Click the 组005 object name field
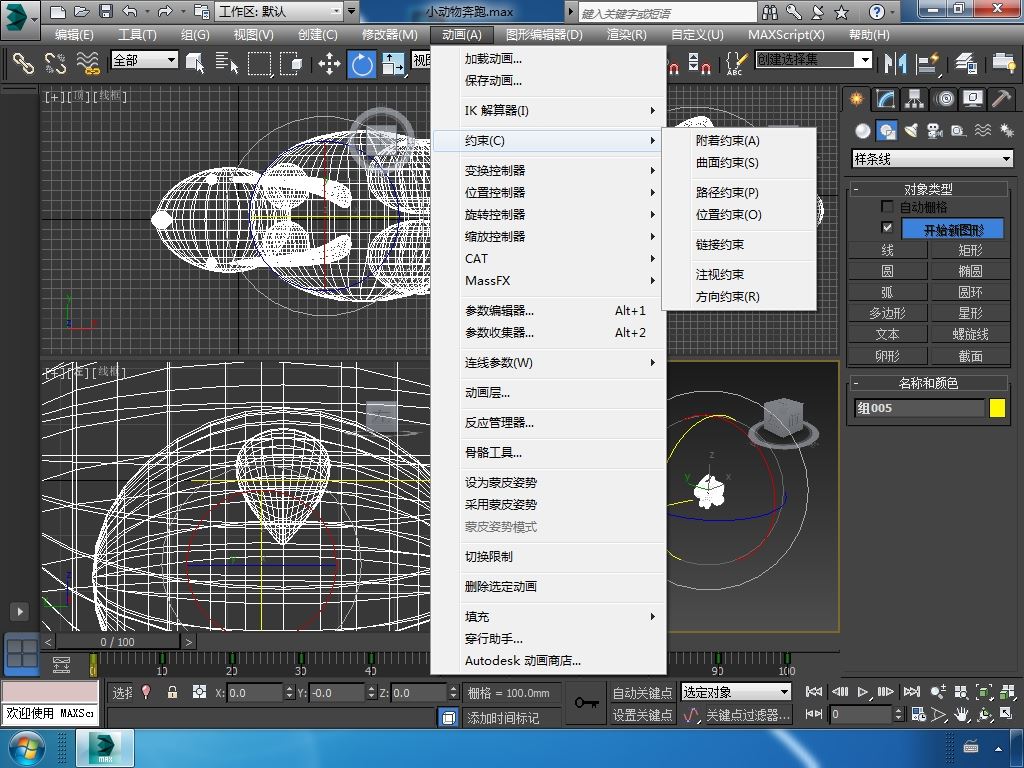1024x768 pixels. 919,408
